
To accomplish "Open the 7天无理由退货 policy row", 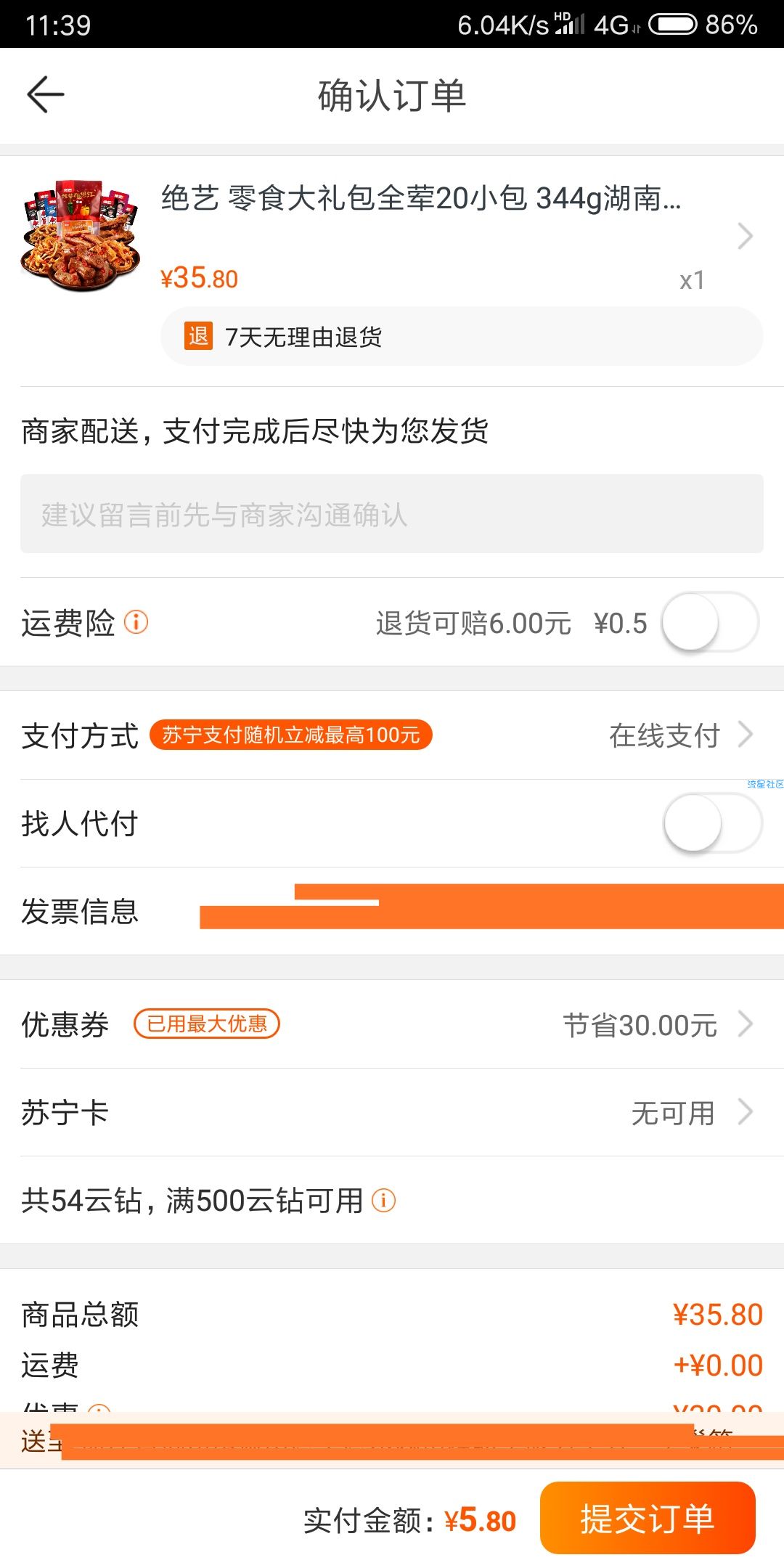I will click(462, 336).
